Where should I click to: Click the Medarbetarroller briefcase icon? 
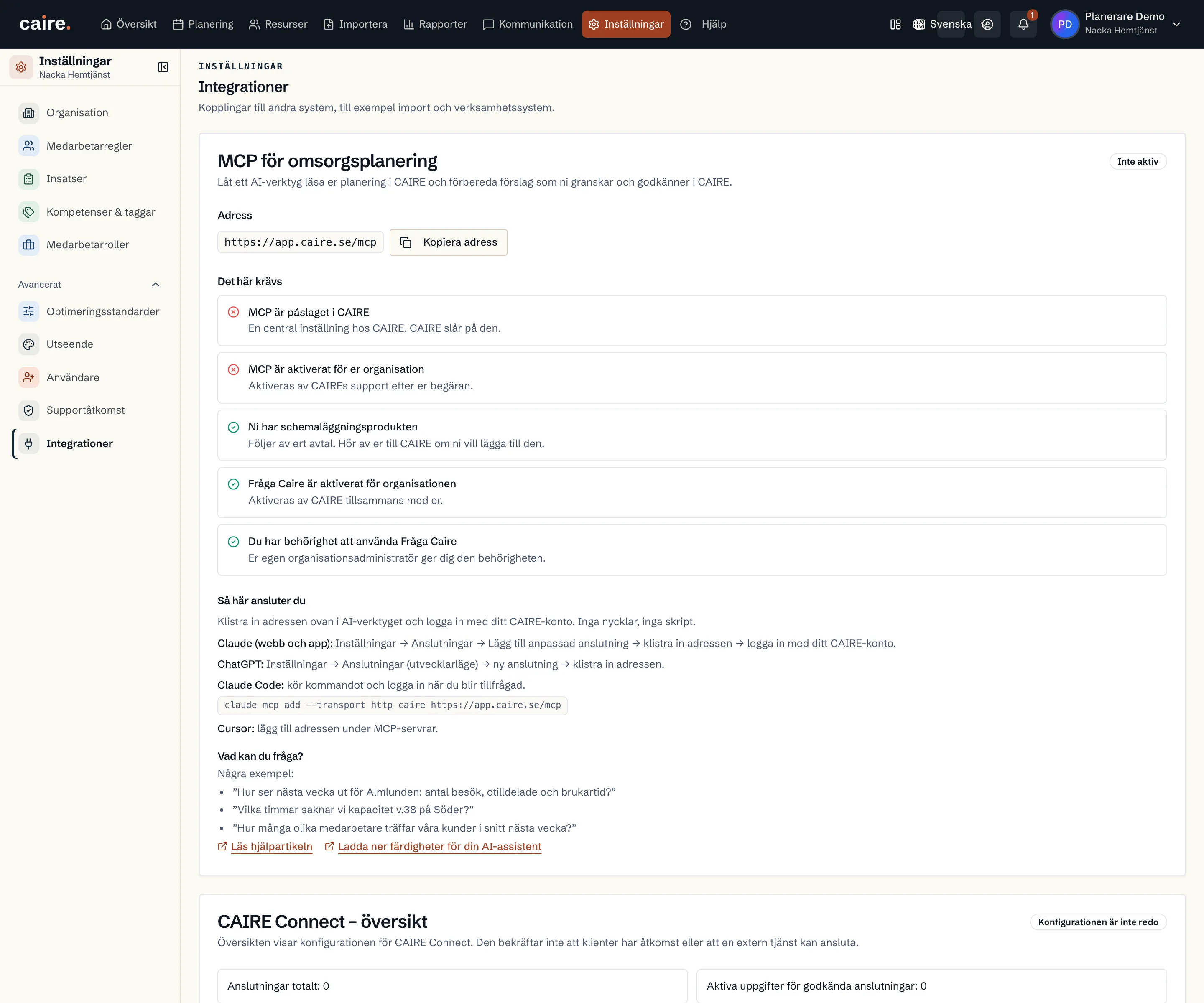(x=29, y=245)
